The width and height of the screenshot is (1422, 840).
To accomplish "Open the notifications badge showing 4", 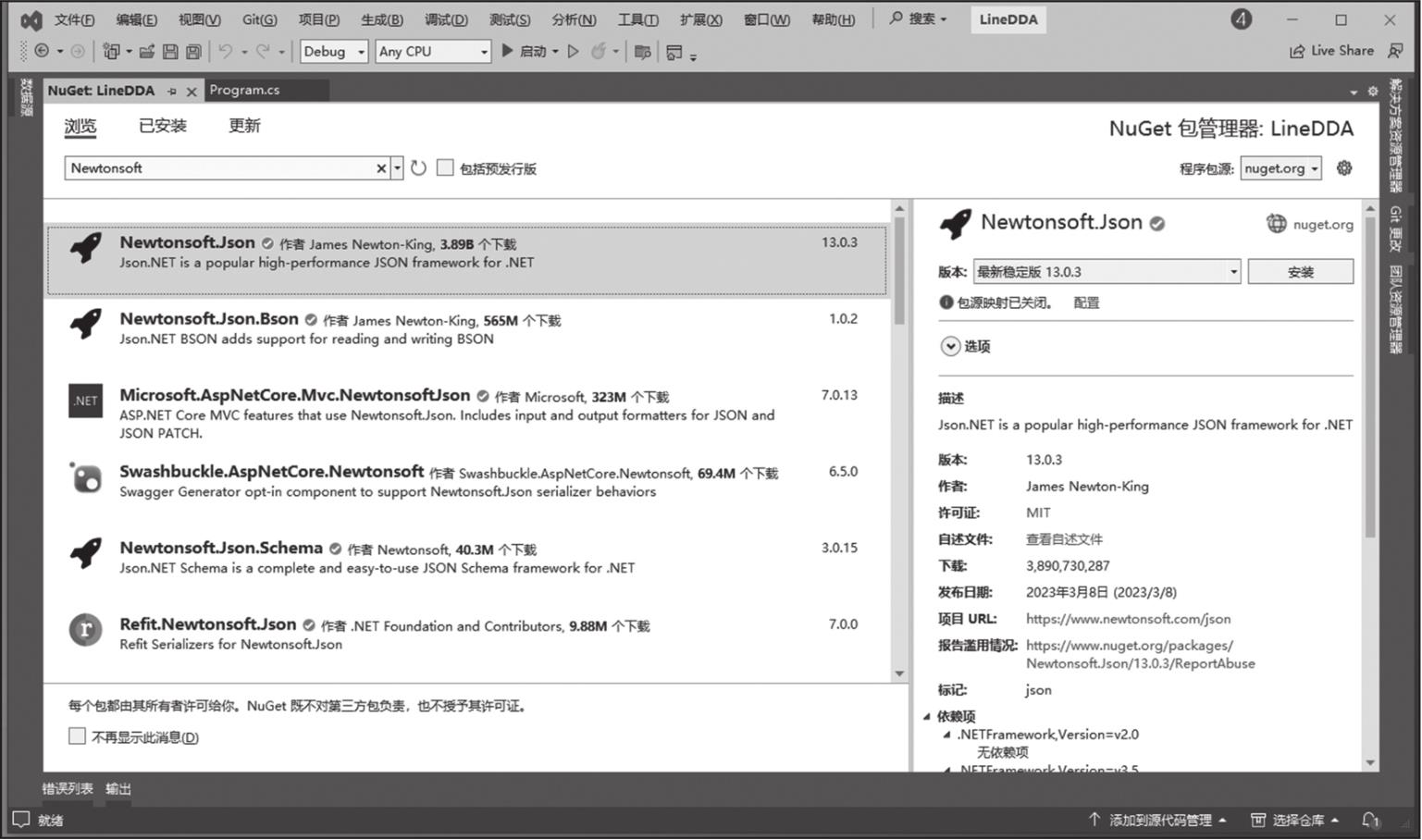I will pyautogui.click(x=1242, y=19).
